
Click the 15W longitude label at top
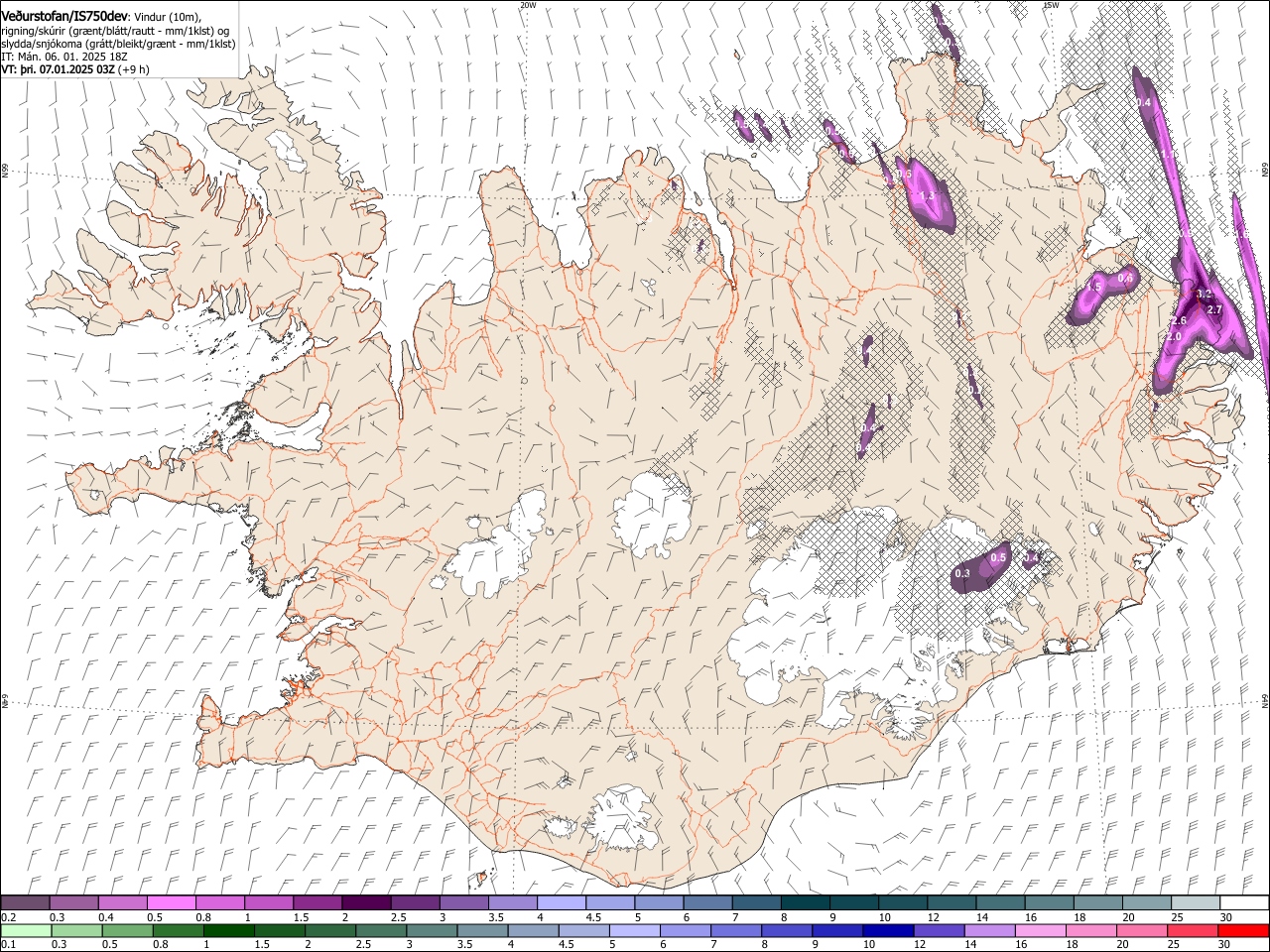pos(1052,5)
